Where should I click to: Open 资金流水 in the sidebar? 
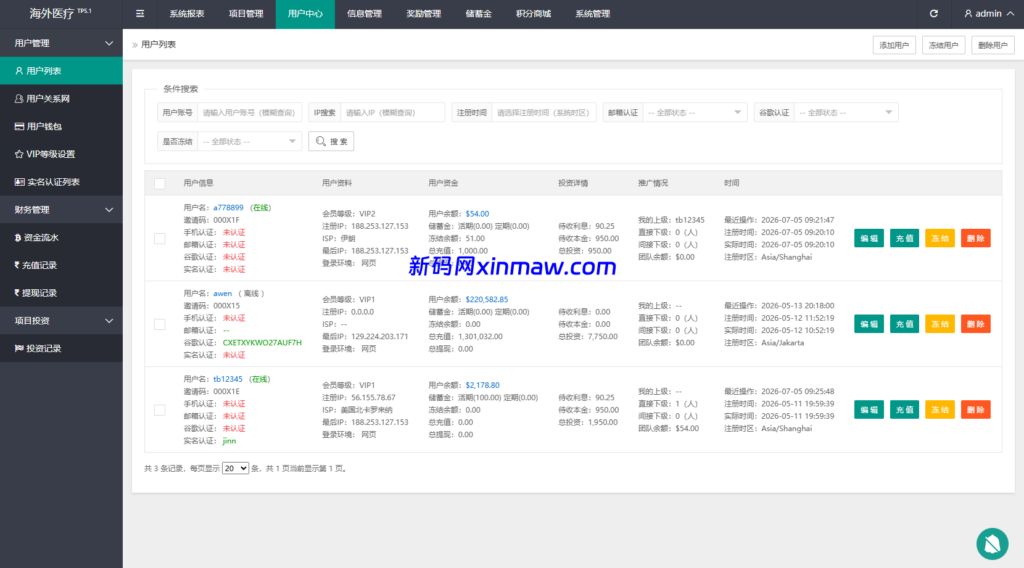pyautogui.click(x=61, y=238)
